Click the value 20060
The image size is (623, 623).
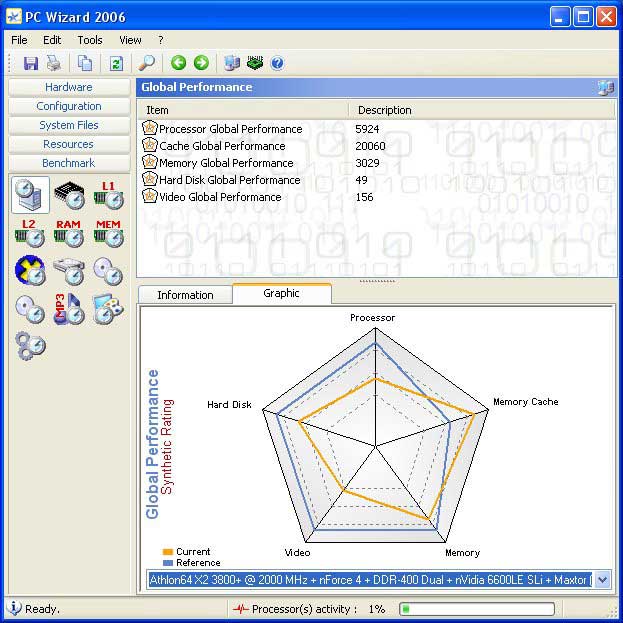click(370, 146)
